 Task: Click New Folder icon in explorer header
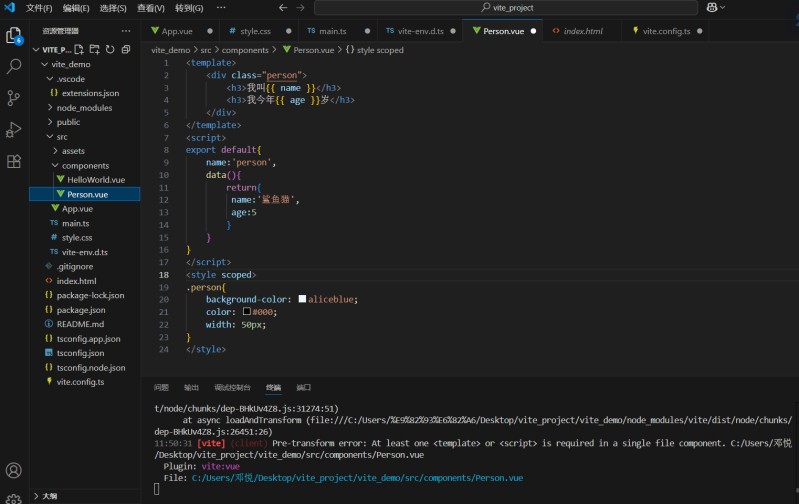click(94, 49)
